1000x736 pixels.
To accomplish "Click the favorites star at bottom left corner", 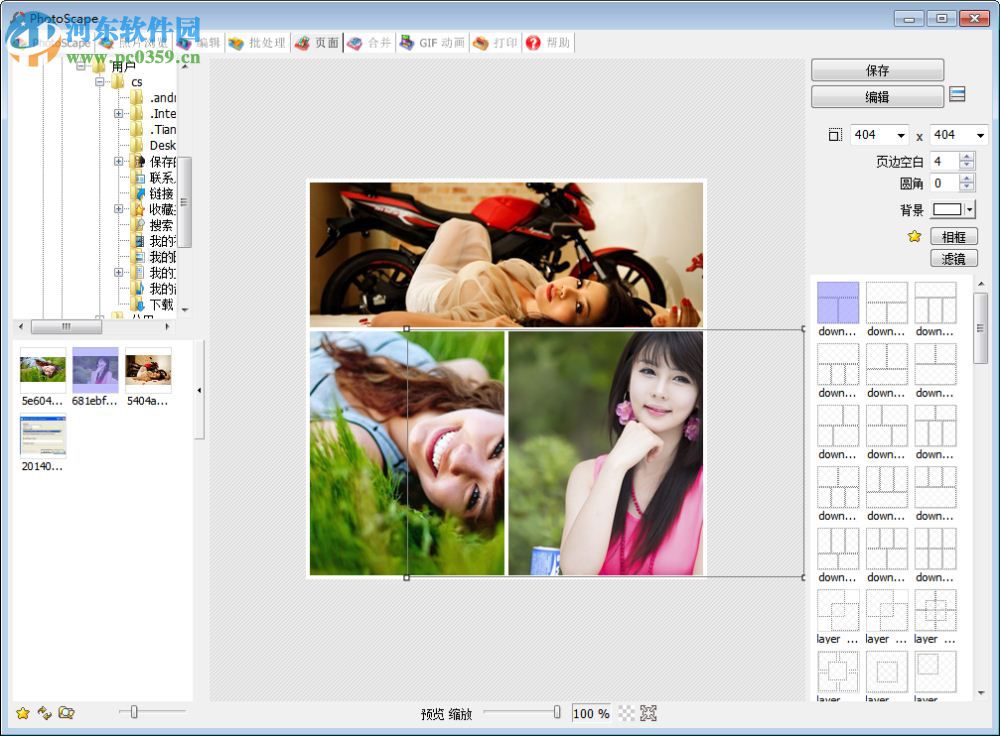I will [21, 713].
